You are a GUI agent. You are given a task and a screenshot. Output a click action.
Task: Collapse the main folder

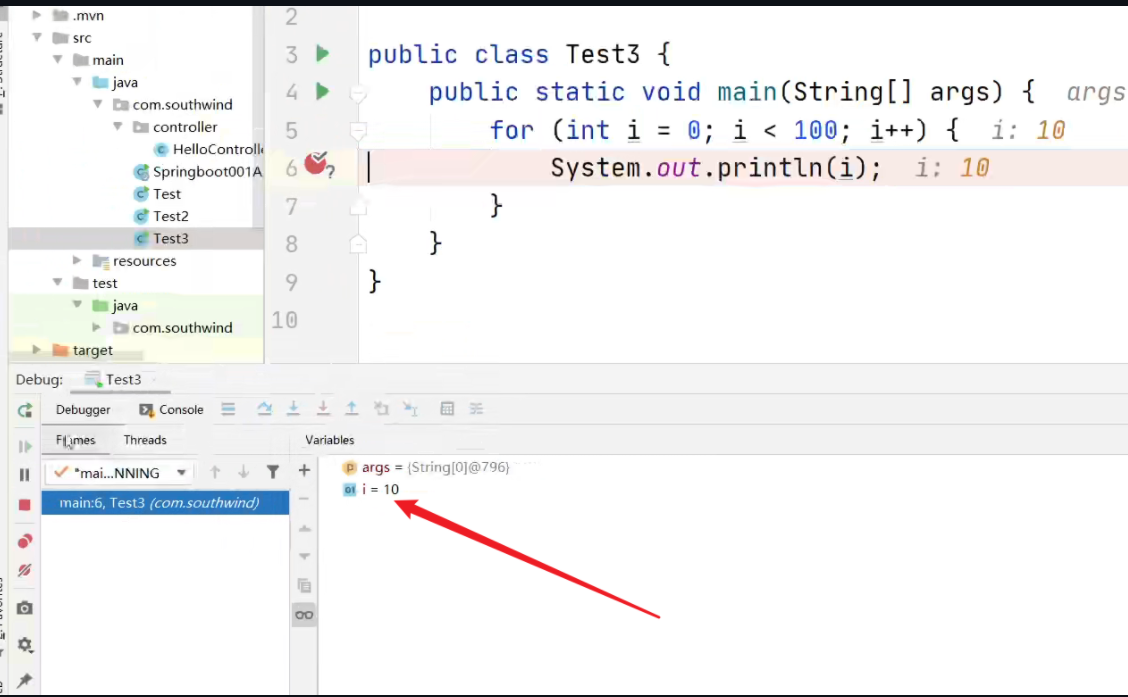(x=58, y=60)
